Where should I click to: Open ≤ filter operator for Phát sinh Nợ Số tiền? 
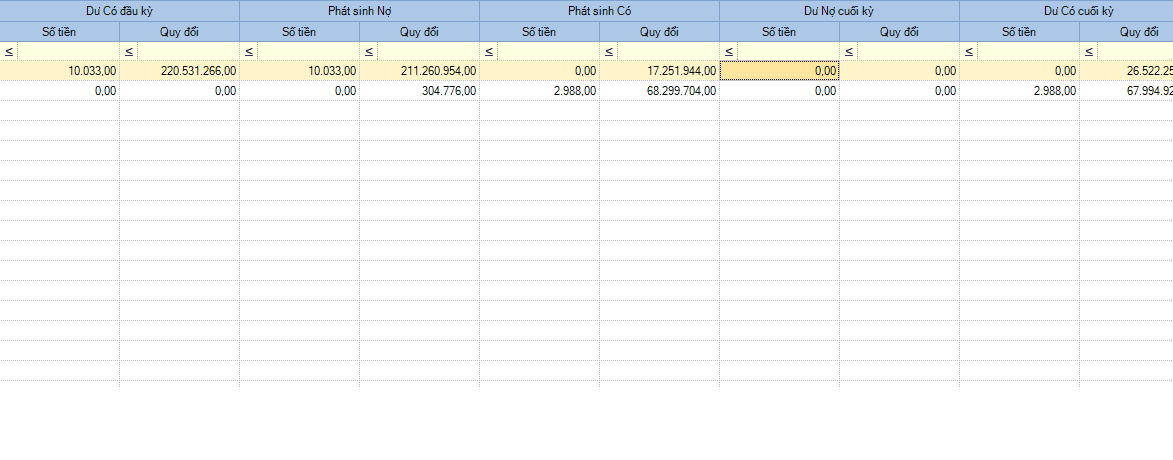tap(249, 52)
